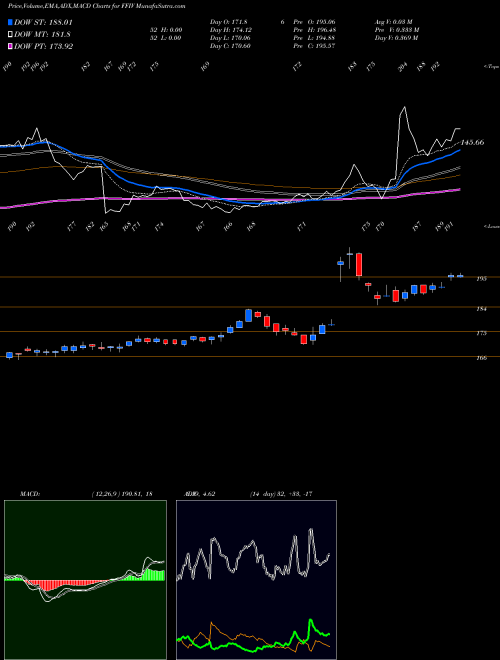500x660 pixels.
Task: Click the MACD panel title label
Action: tap(30, 494)
